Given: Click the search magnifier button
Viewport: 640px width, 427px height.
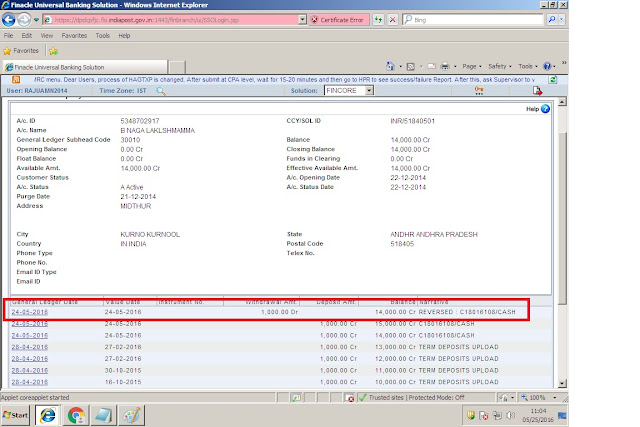Looking at the screenshot, I should pos(552,20).
